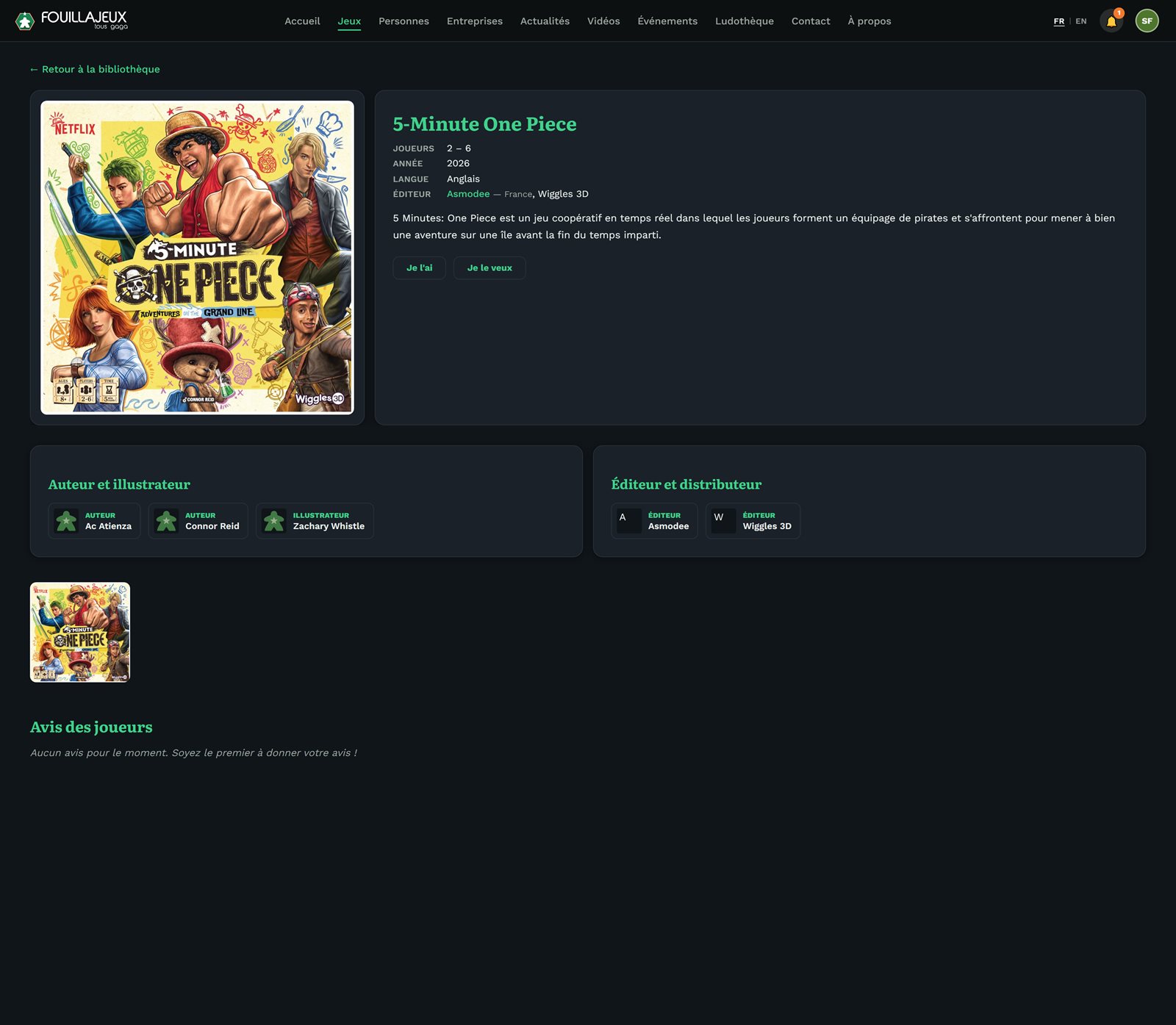Screen dimensions: 1176x1025
Task: Click the player count 2 – 6
Action: pos(459,148)
